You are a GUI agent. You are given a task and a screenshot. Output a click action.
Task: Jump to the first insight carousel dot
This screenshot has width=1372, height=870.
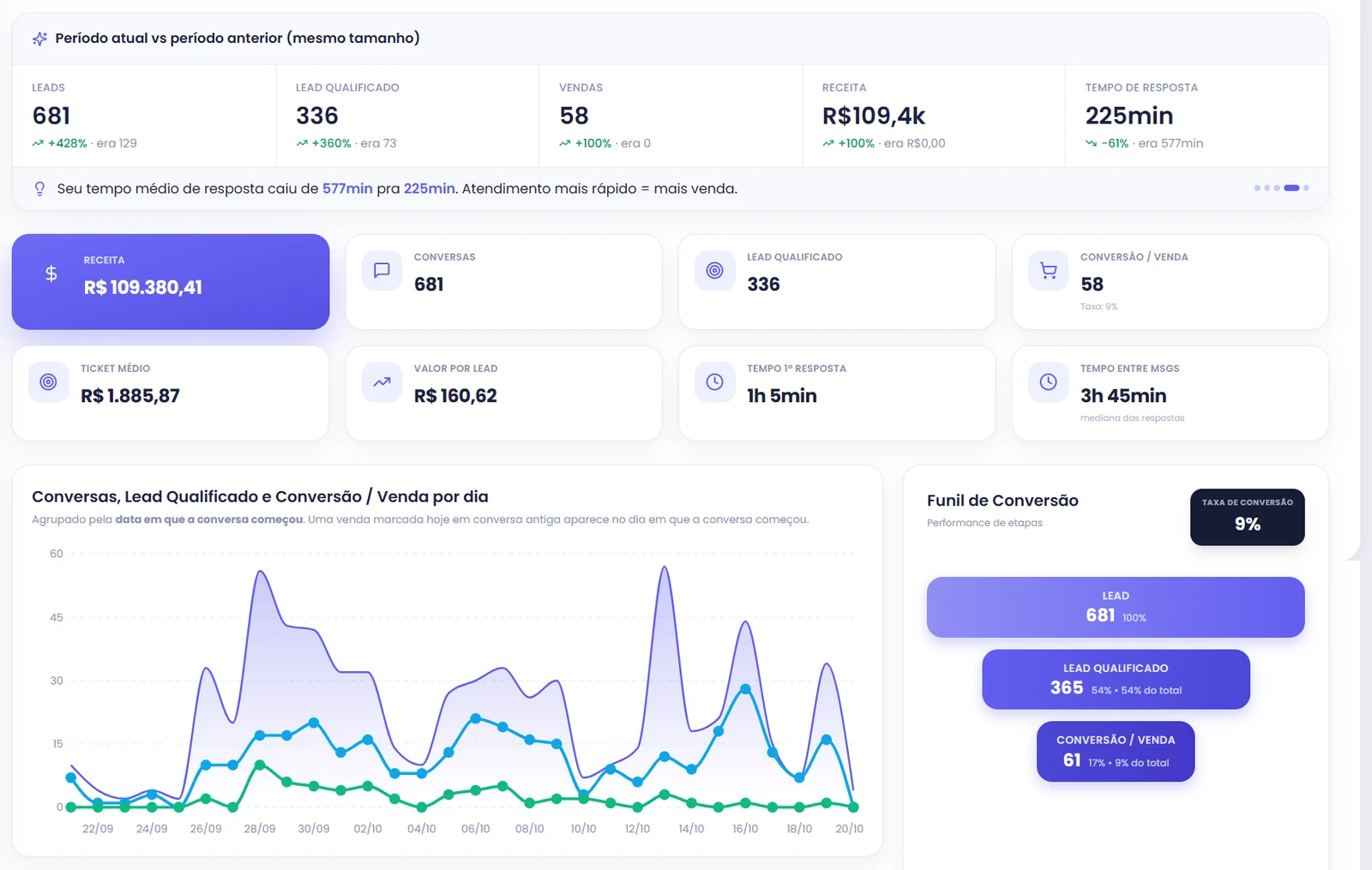pyautogui.click(x=1257, y=188)
